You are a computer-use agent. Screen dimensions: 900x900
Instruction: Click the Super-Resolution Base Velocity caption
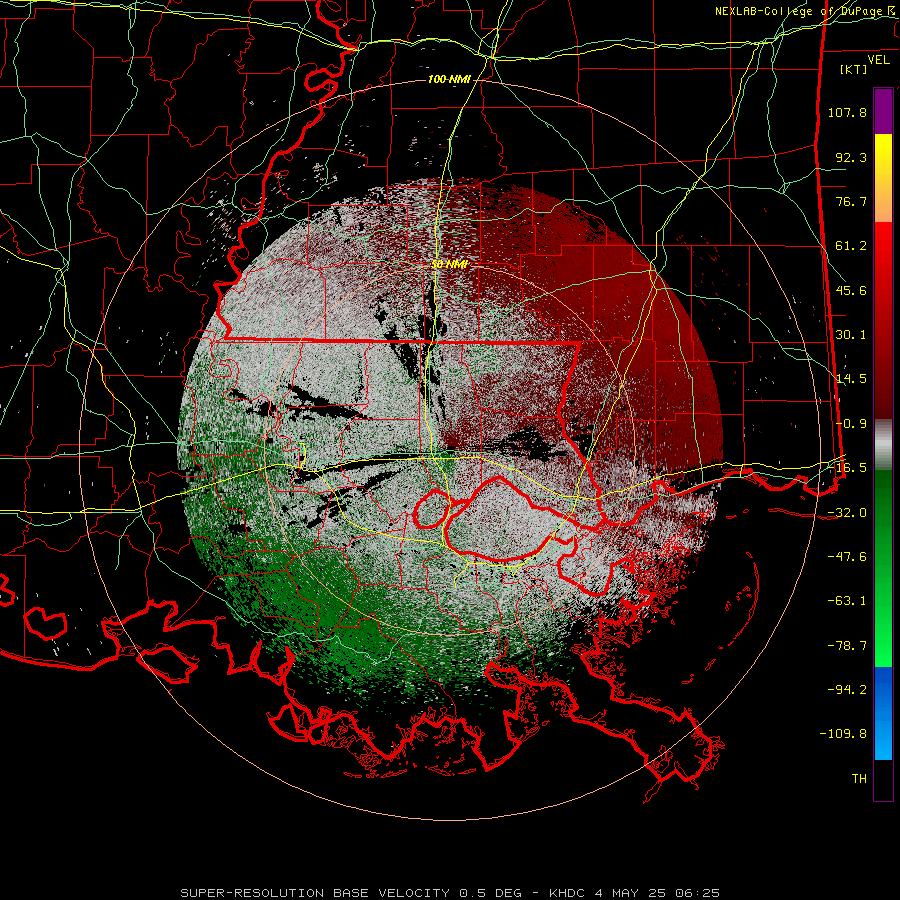point(450,893)
